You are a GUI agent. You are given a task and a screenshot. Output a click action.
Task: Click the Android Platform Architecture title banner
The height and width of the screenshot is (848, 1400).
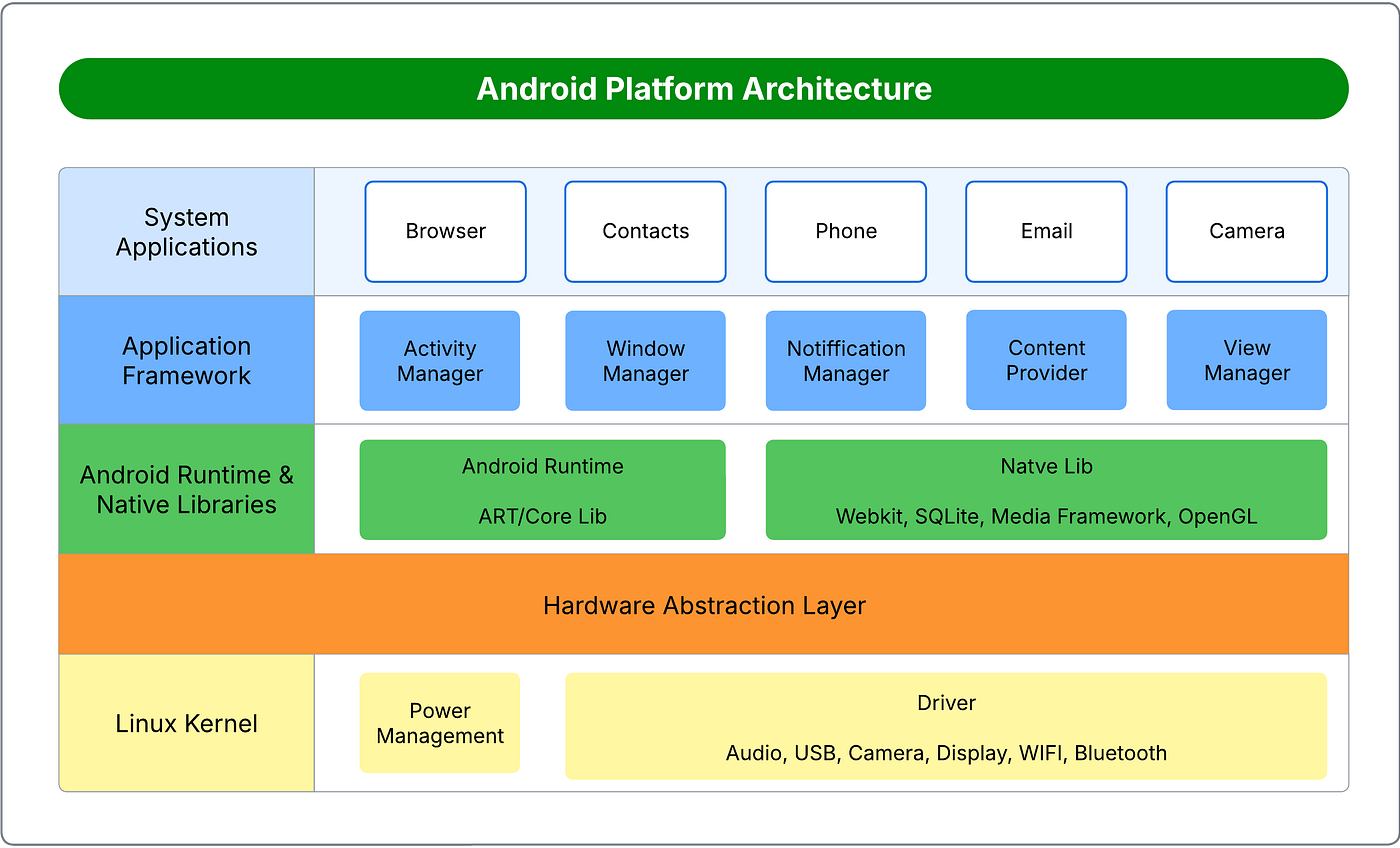pos(704,89)
